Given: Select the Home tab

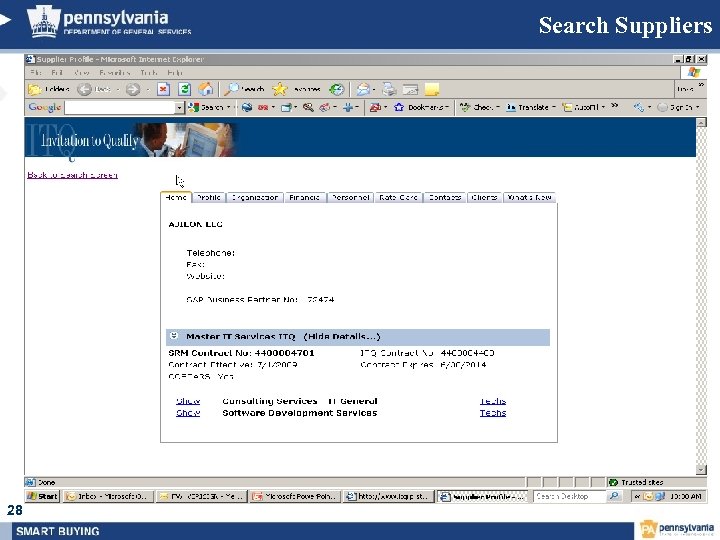Looking at the screenshot, I should [176, 197].
